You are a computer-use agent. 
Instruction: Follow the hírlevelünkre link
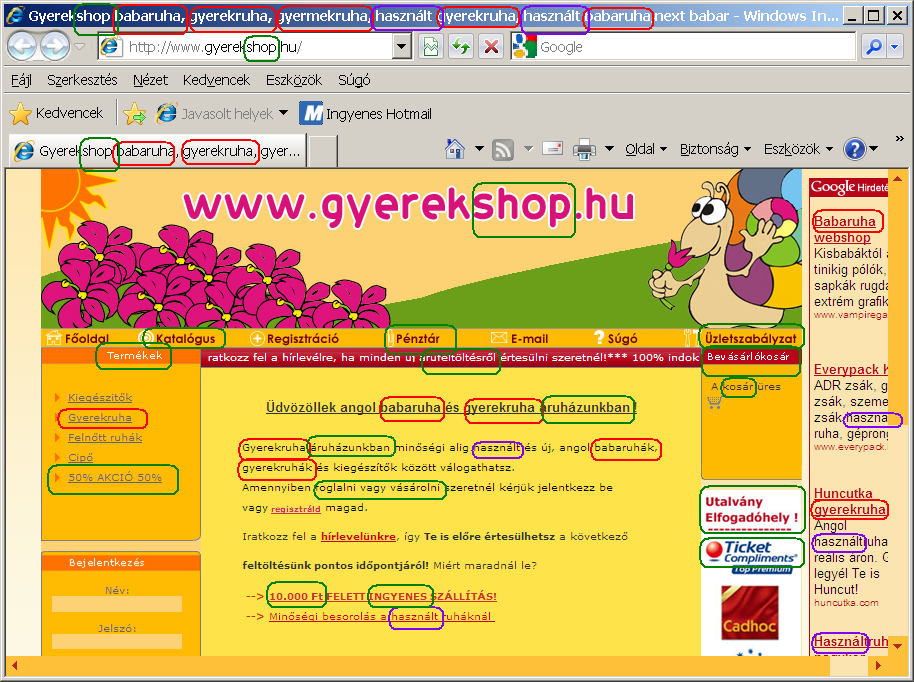358,536
